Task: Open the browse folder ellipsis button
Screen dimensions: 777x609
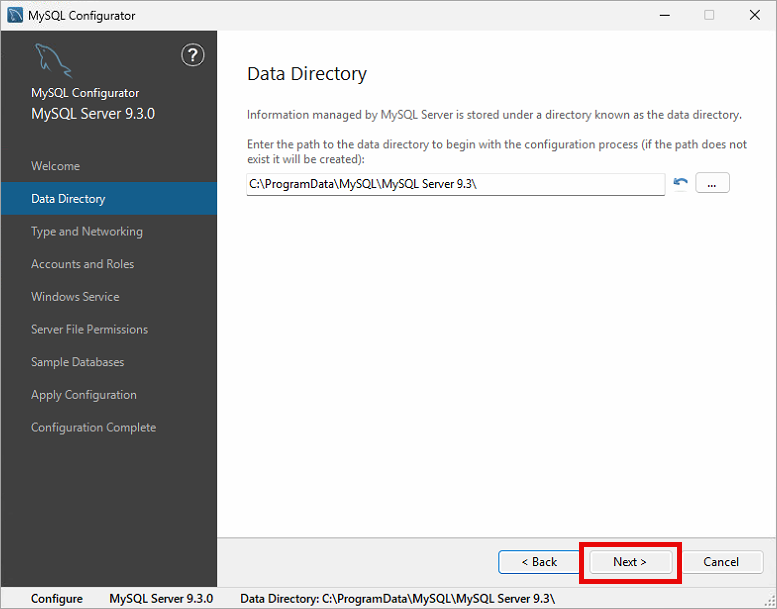Action: point(712,183)
